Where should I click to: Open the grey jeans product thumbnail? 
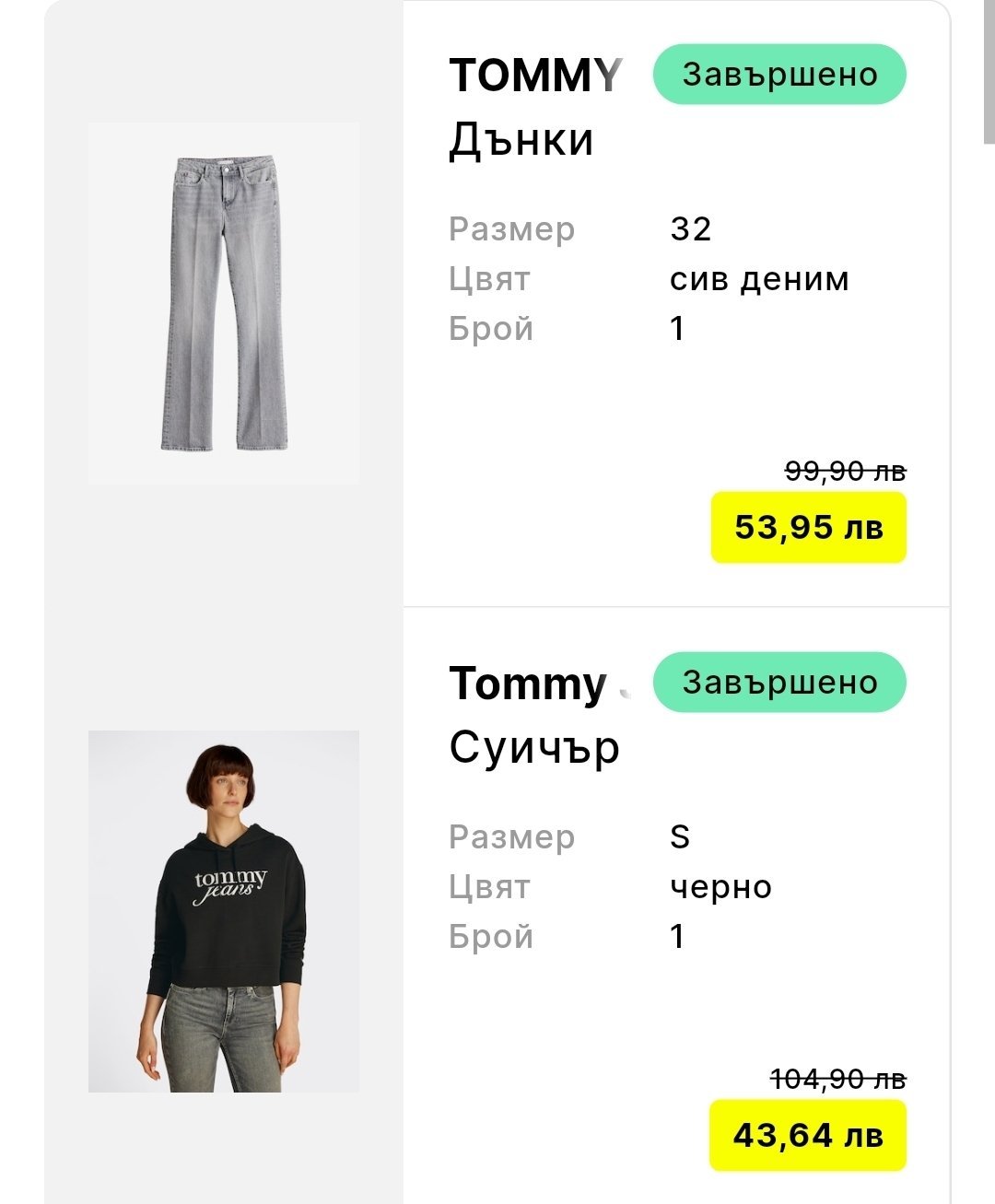pyautogui.click(x=224, y=302)
